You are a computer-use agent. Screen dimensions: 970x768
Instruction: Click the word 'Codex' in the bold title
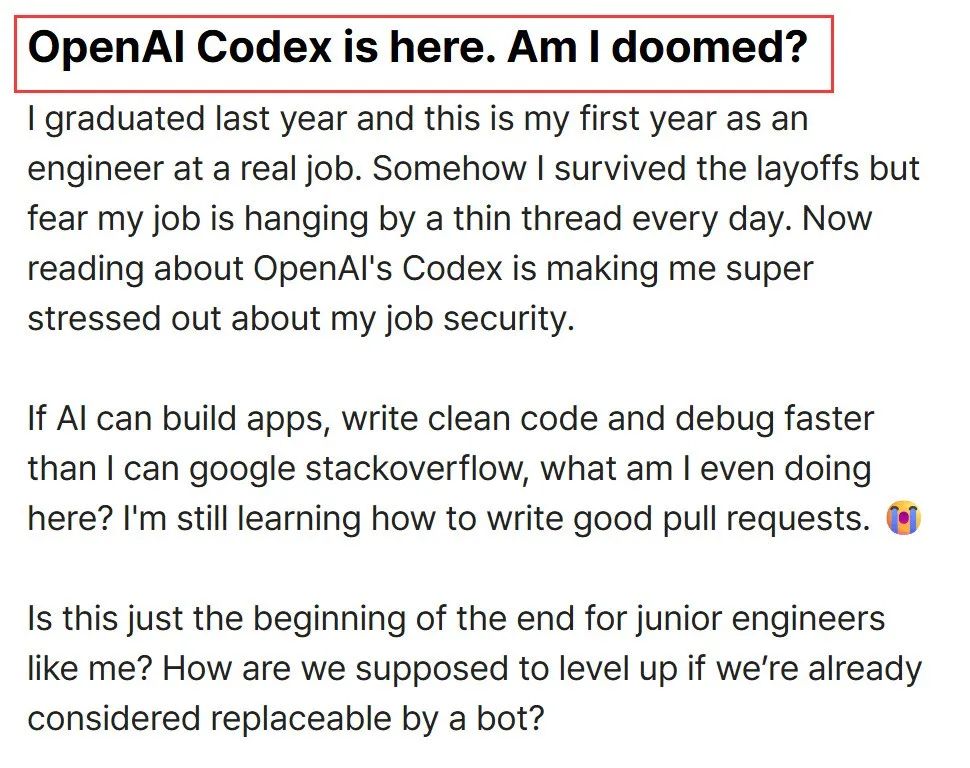(265, 47)
